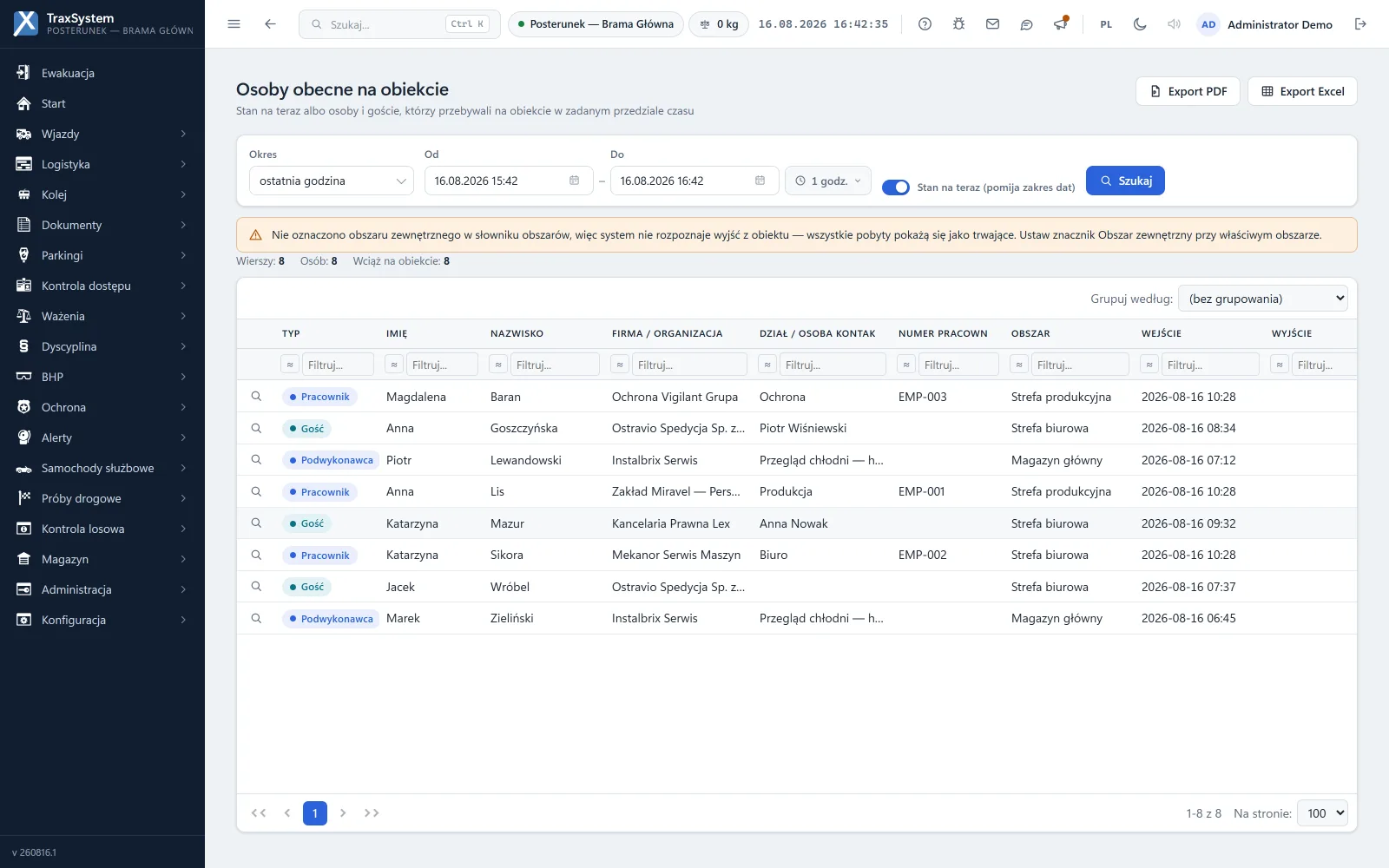Open the mail messages icon
The image size is (1389, 868).
point(992,24)
